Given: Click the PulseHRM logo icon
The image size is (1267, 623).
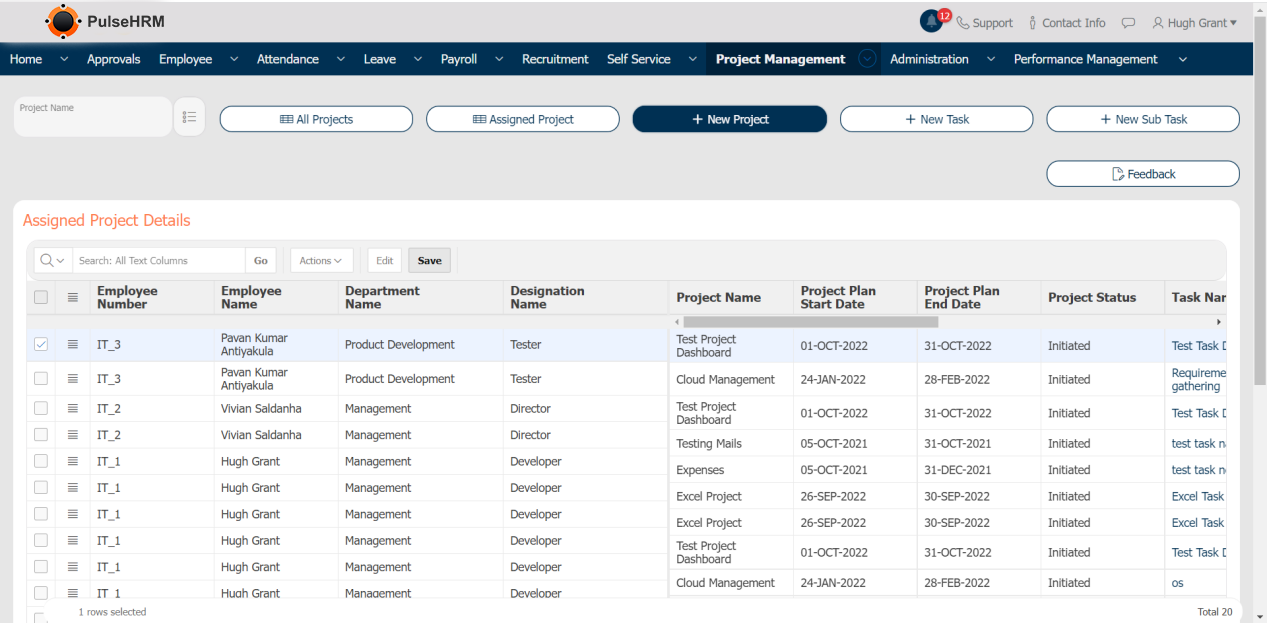Looking at the screenshot, I should point(63,21).
